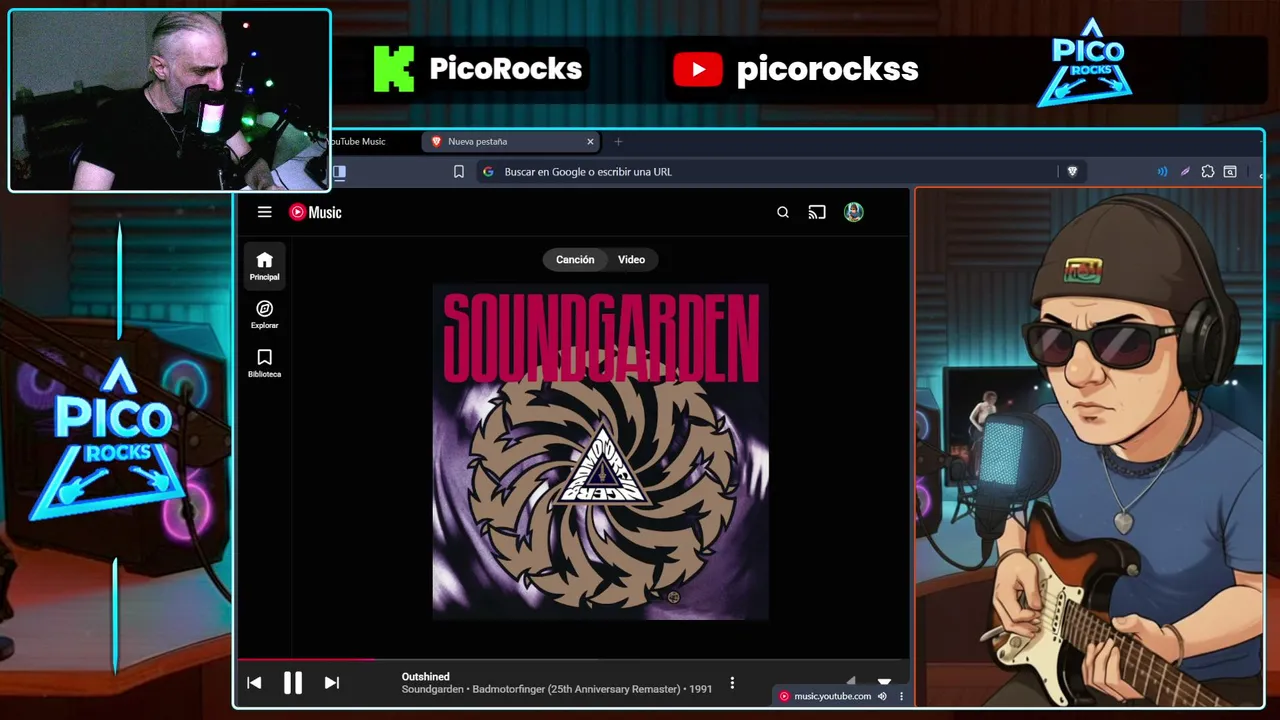Click the YouTube picorockss banner
Image resolution: width=1280 pixels, height=720 pixels.
pos(795,69)
